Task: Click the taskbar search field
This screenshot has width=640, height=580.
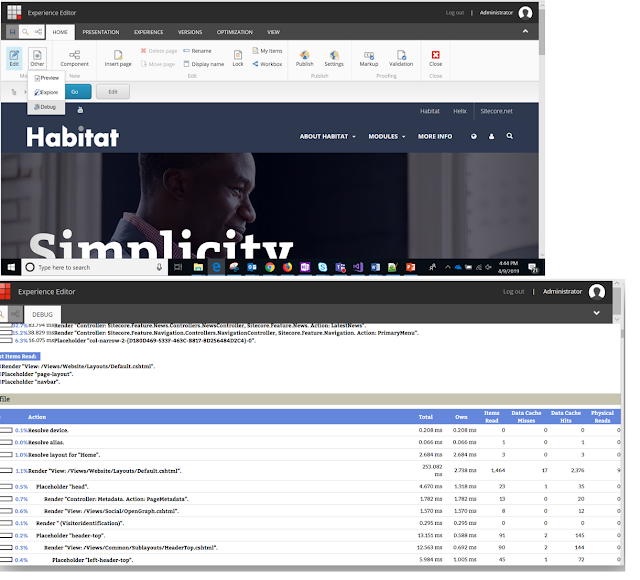Action: [94, 267]
